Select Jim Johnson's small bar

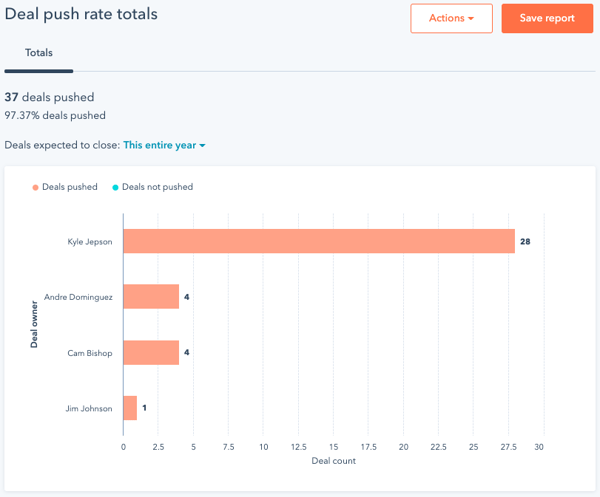tap(130, 408)
